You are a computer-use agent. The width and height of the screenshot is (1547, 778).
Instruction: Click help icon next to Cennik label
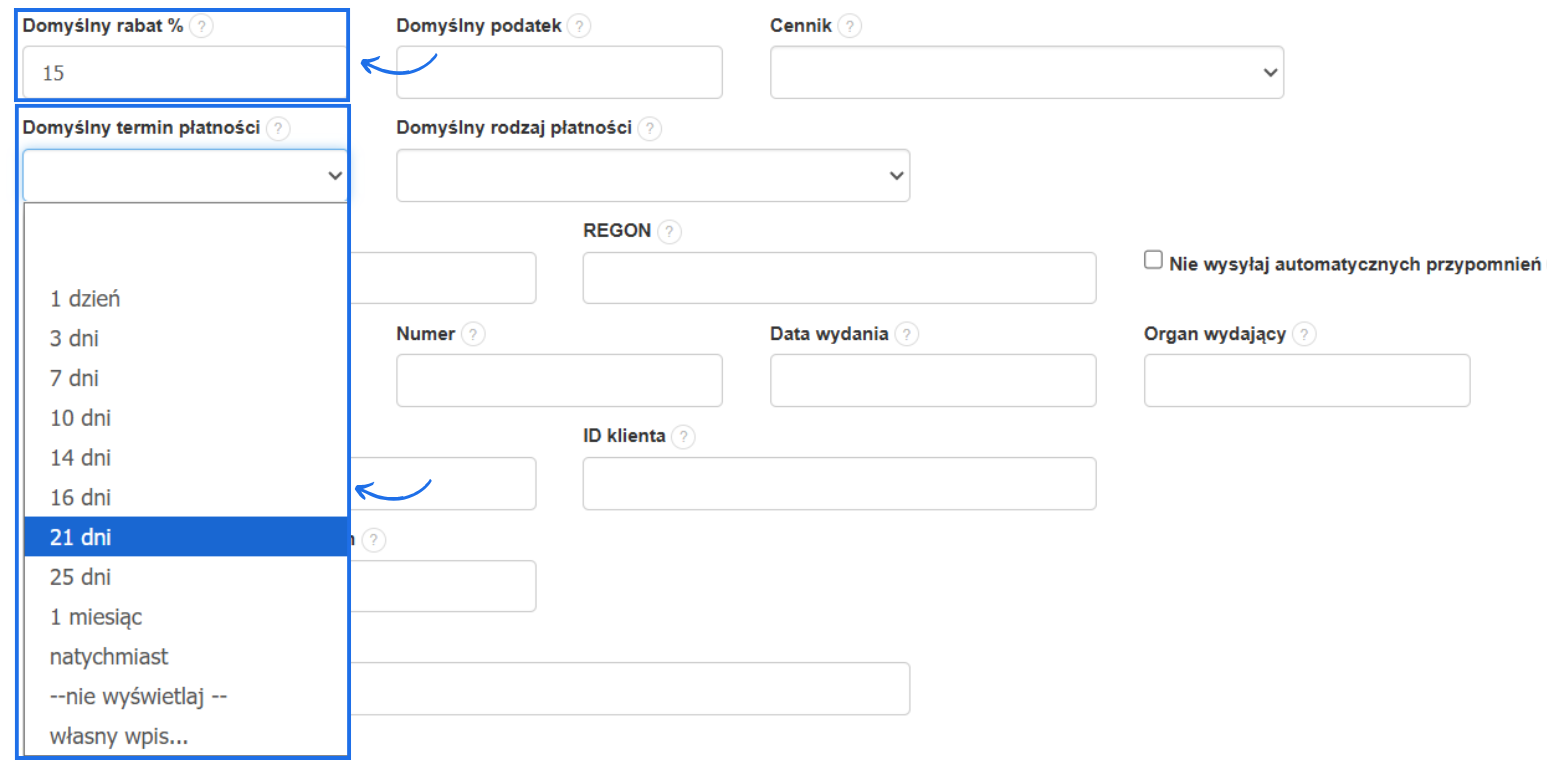click(x=850, y=27)
